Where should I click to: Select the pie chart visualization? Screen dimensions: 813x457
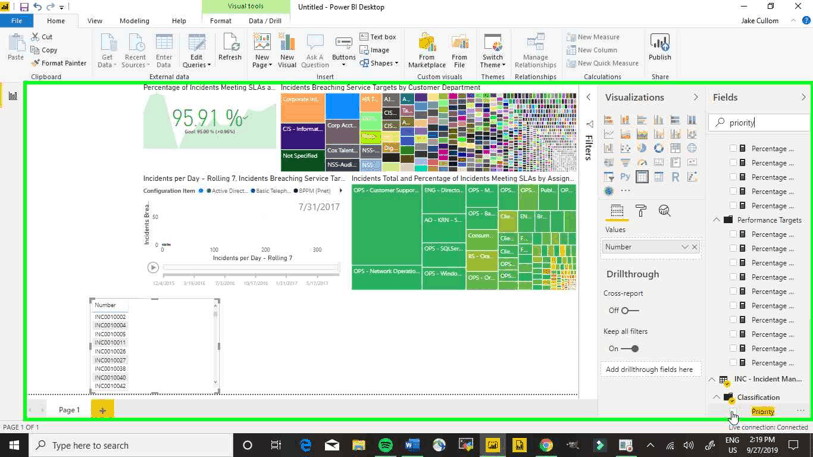tap(642, 148)
